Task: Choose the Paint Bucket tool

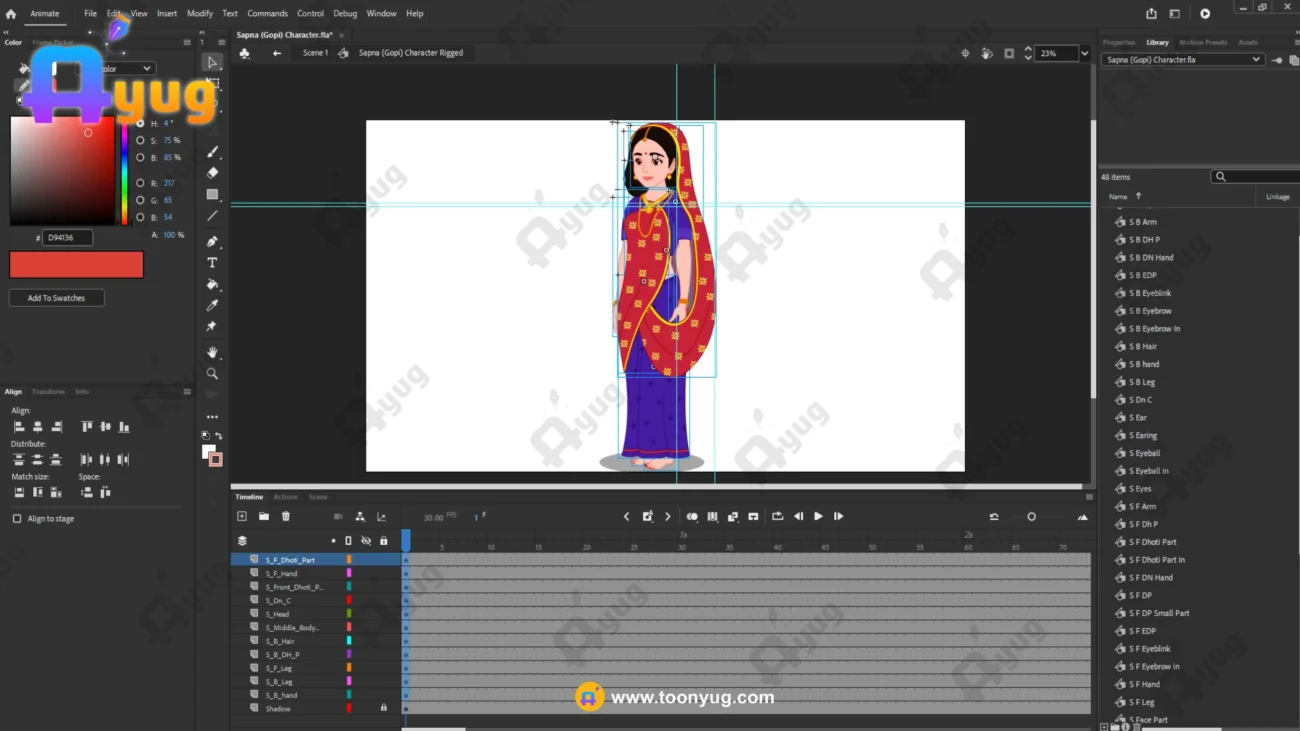Action: (212, 284)
